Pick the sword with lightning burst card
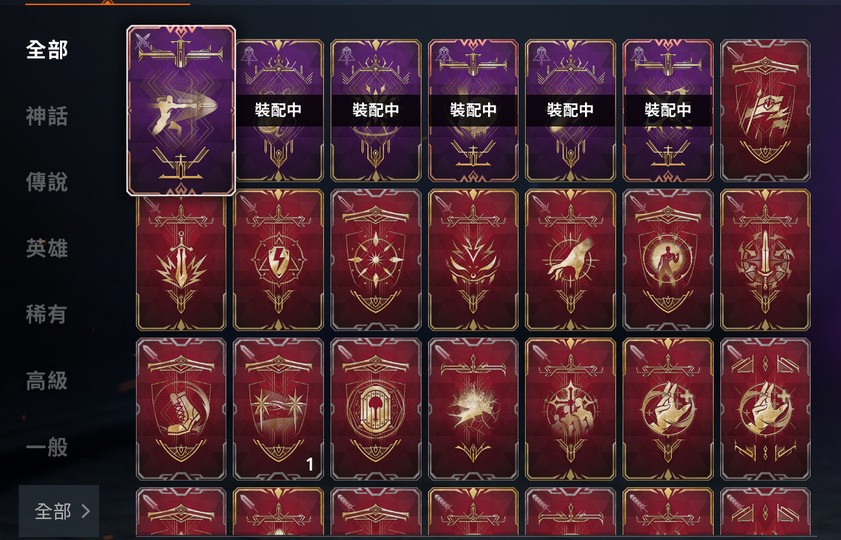This screenshot has width=841, height=540. coord(181,260)
